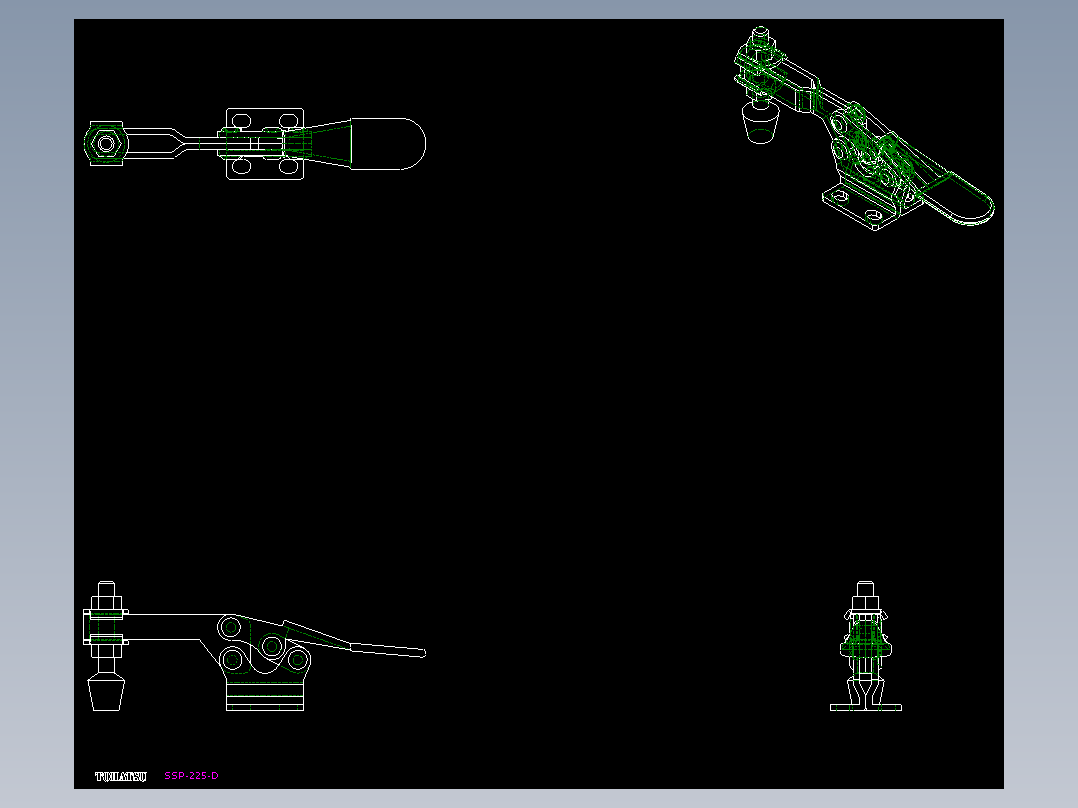The width and height of the screenshot is (1078, 808).
Task: Select the front-view drawing of the clamp
Action: coord(866,646)
